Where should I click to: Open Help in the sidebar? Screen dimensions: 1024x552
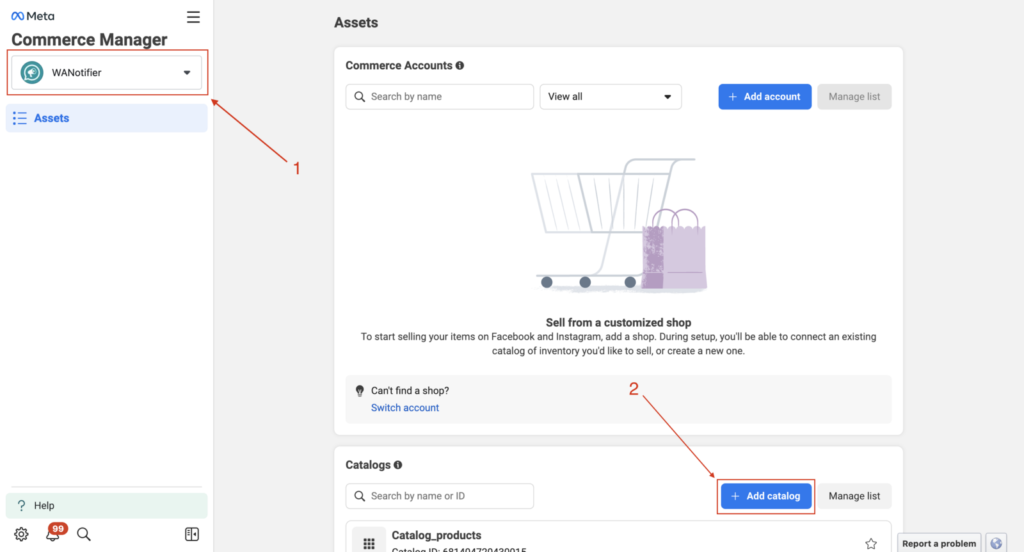click(x=106, y=506)
